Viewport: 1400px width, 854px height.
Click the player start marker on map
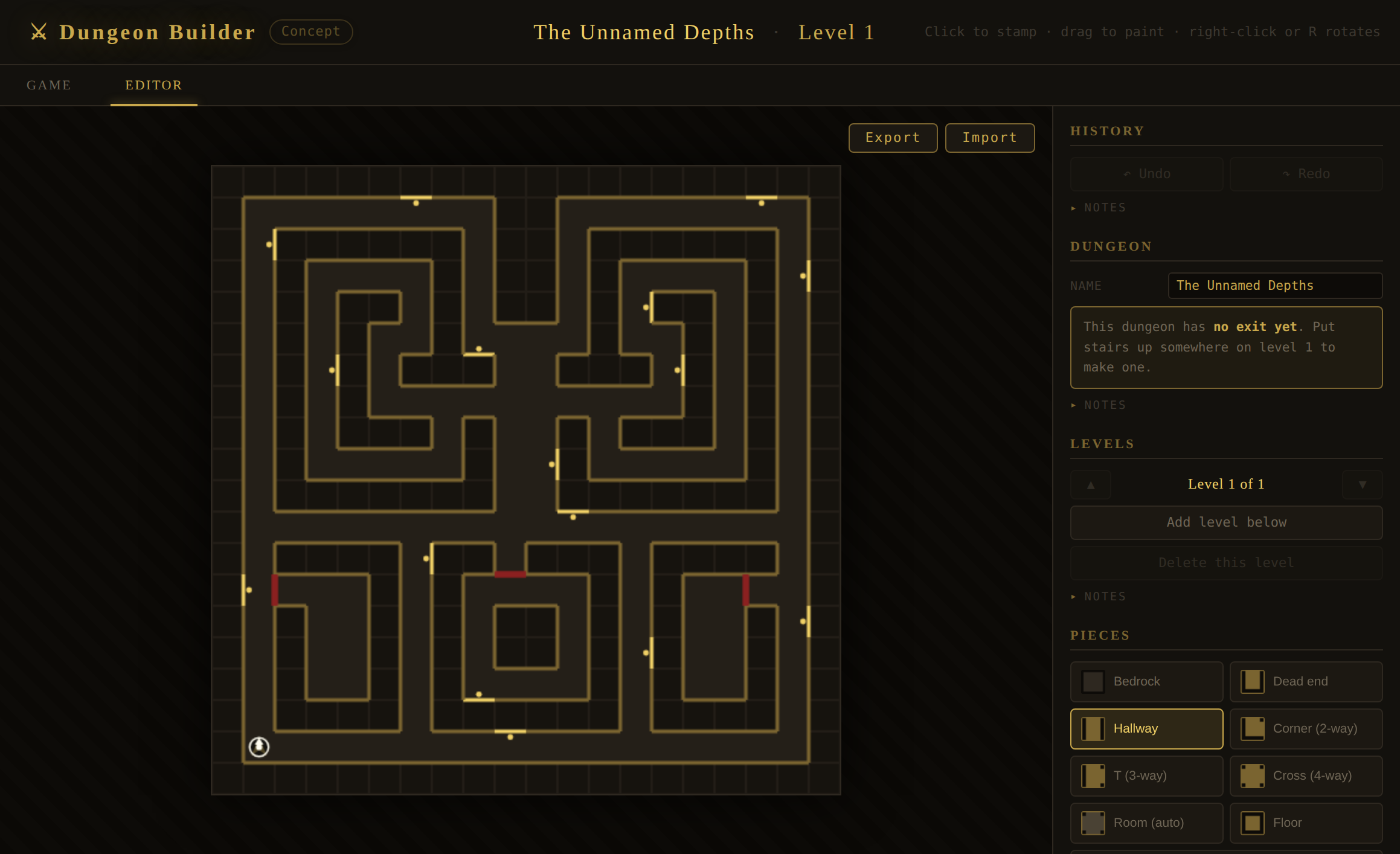coord(259,747)
